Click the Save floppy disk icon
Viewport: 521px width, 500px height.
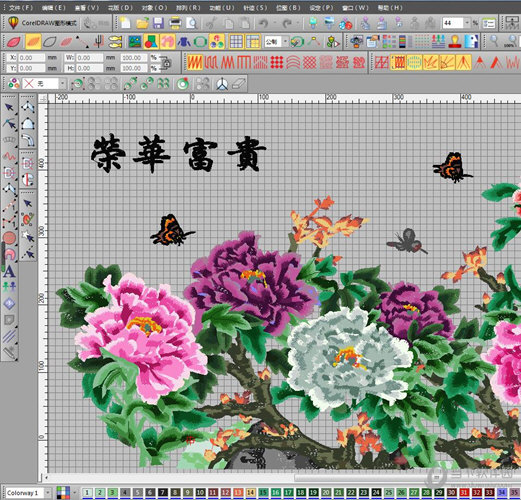[158, 23]
